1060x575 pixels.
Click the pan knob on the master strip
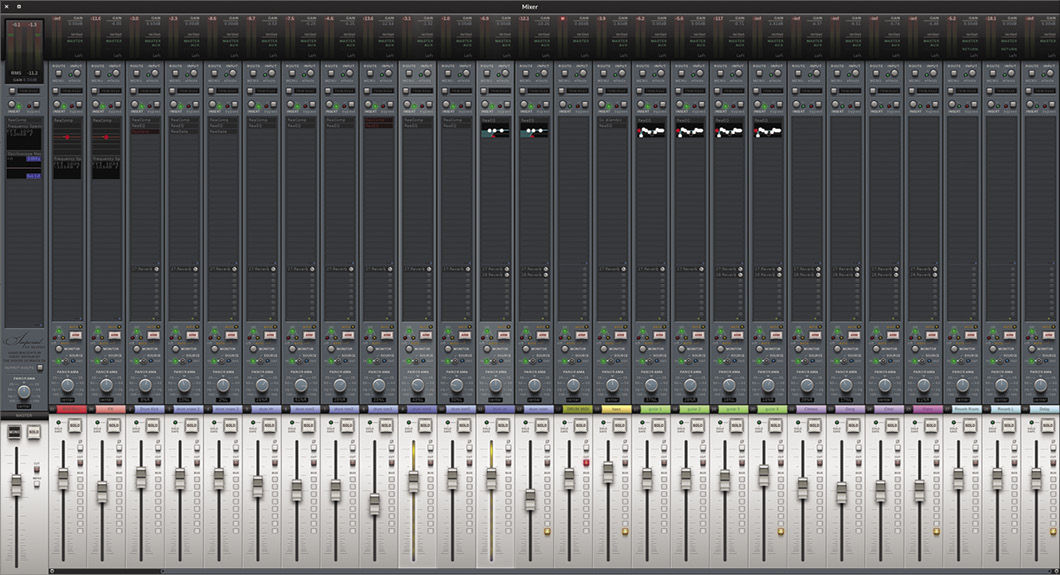click(24, 392)
